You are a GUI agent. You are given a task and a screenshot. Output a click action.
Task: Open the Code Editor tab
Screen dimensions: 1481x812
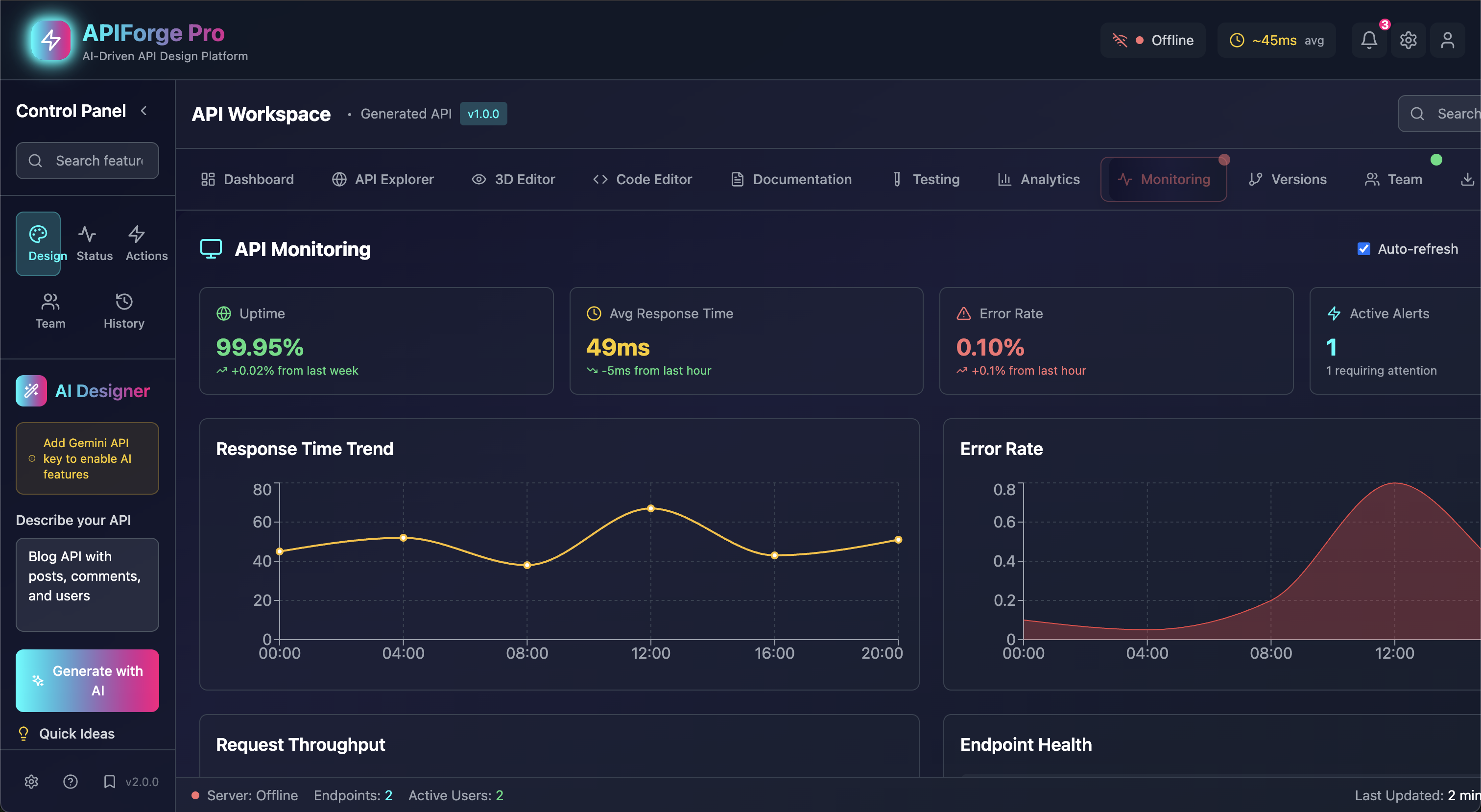point(642,179)
